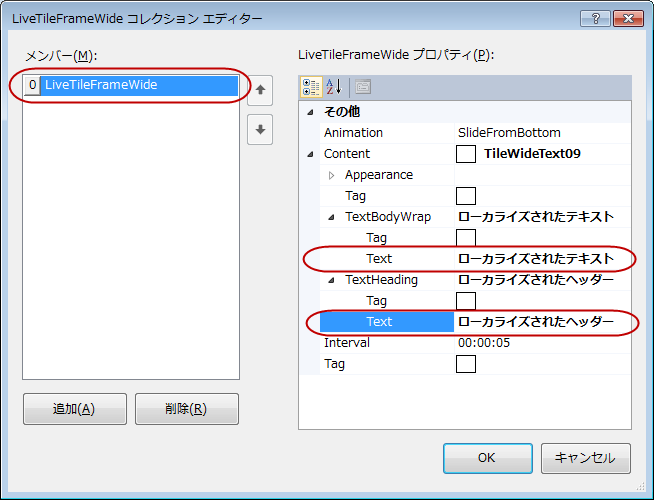Click Tag value box under Appearance

tap(465, 196)
